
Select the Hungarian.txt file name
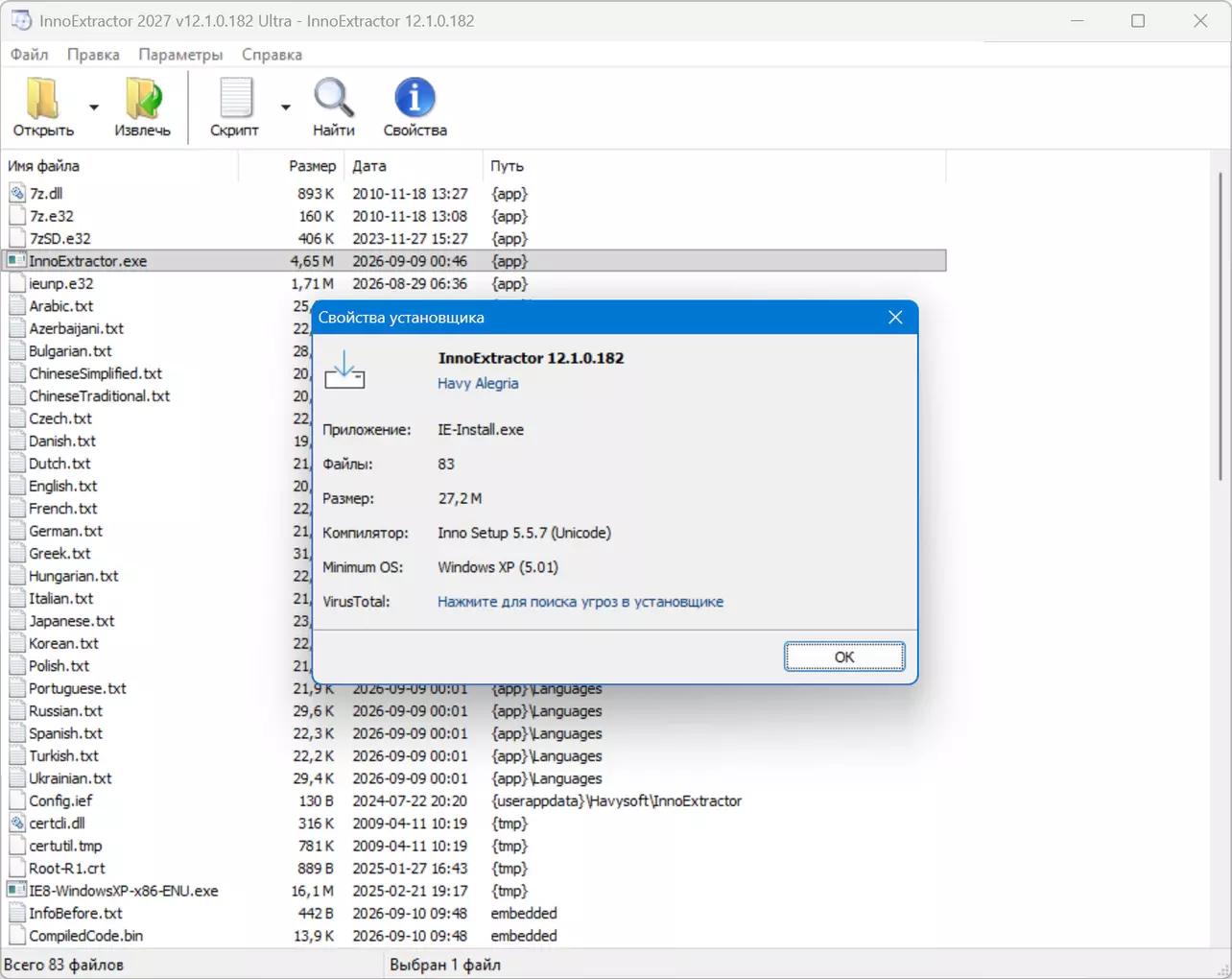[x=74, y=576]
